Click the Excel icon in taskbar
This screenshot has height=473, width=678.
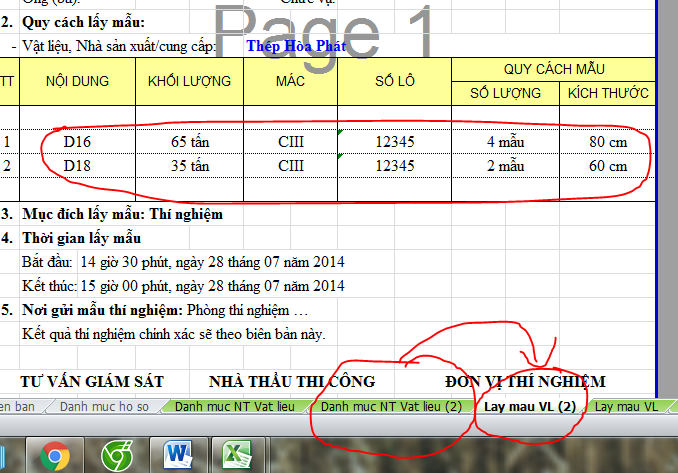(236, 455)
